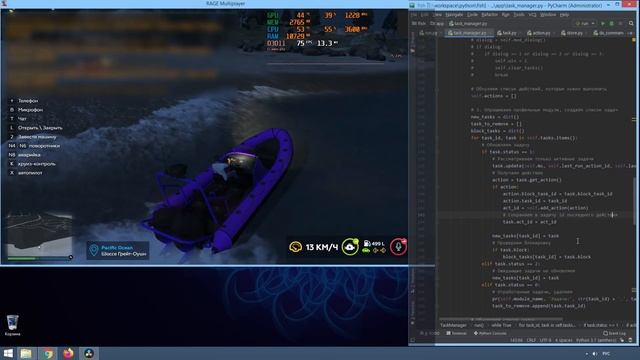Open Search Everywhere magnifier in PyCharm
Viewport: 640px width, 360px height.
coord(631,24)
